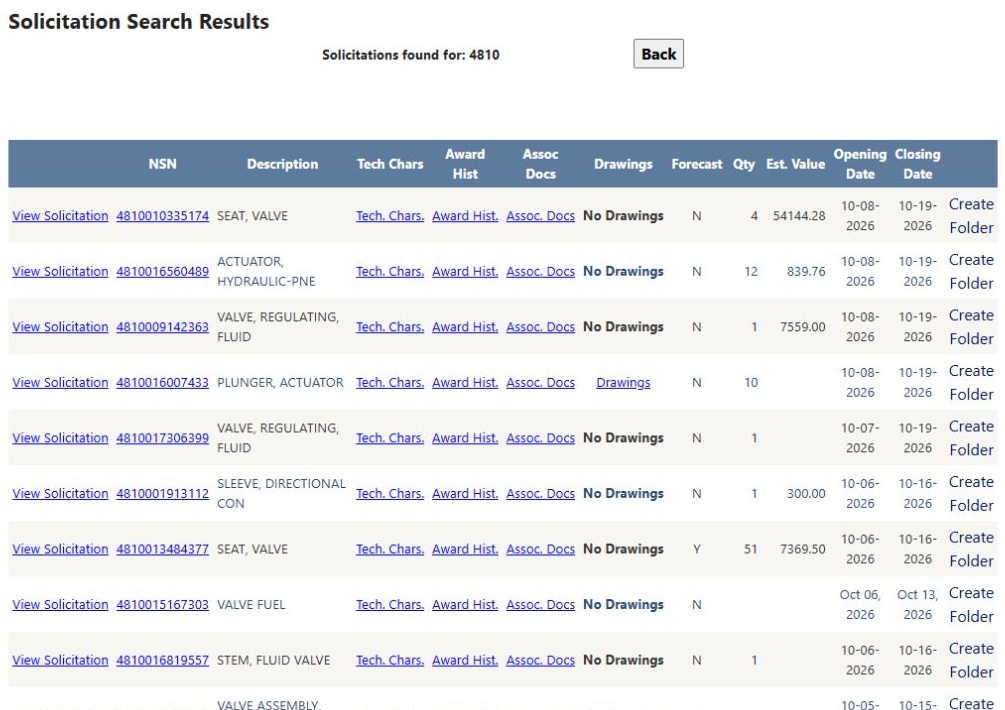The width and height of the screenshot is (1005, 710).
Task: Create Folder for VALVE FUEL row
Action: (971, 605)
